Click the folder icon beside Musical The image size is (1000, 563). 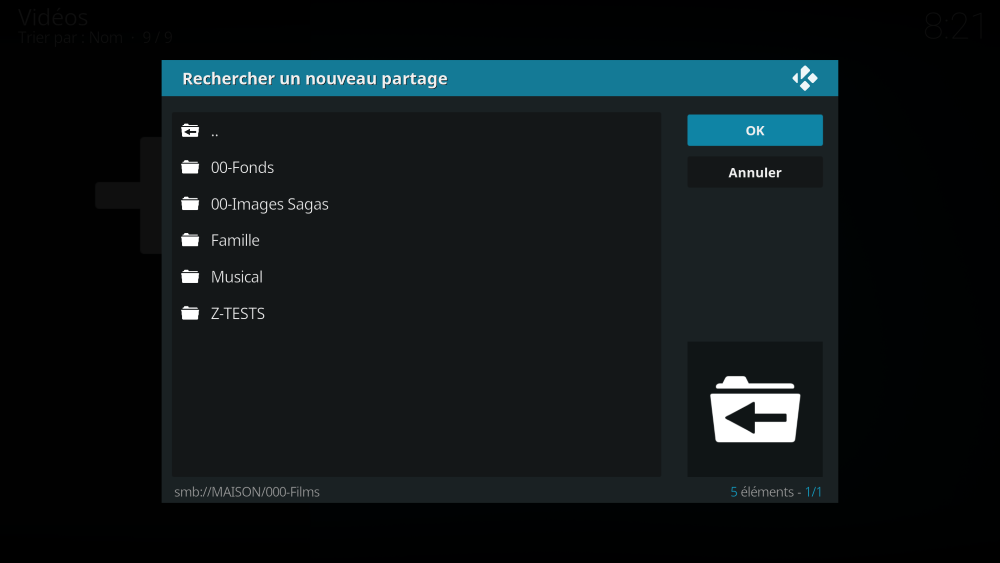(190, 277)
